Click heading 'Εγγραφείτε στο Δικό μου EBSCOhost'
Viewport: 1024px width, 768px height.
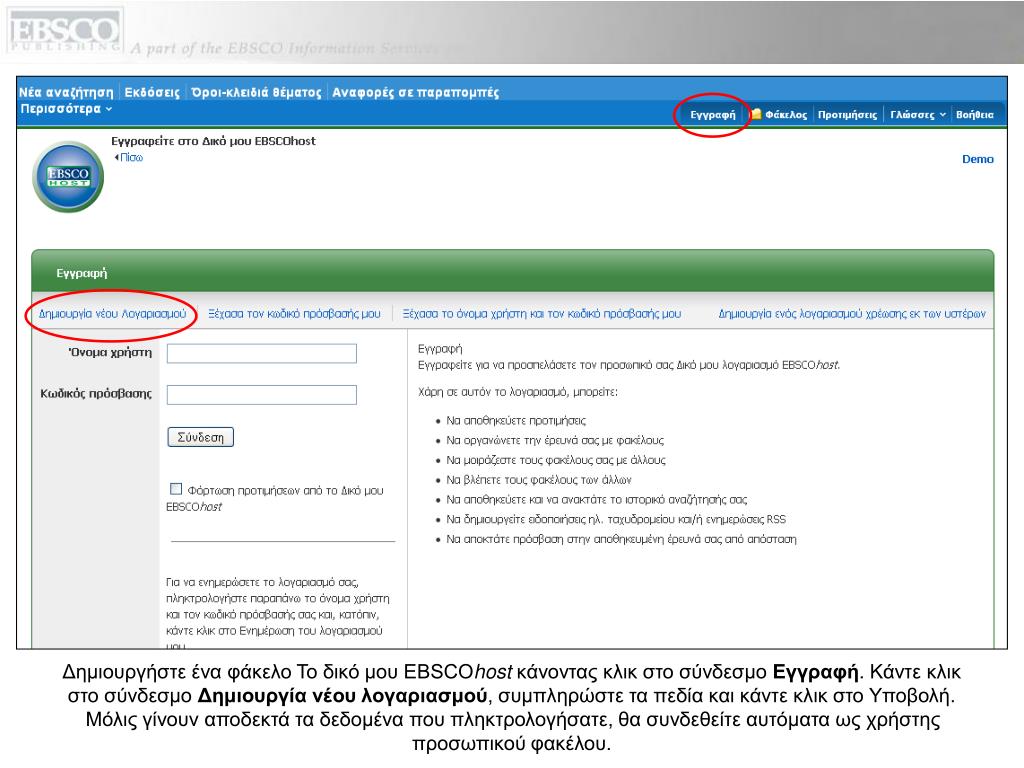click(213, 141)
